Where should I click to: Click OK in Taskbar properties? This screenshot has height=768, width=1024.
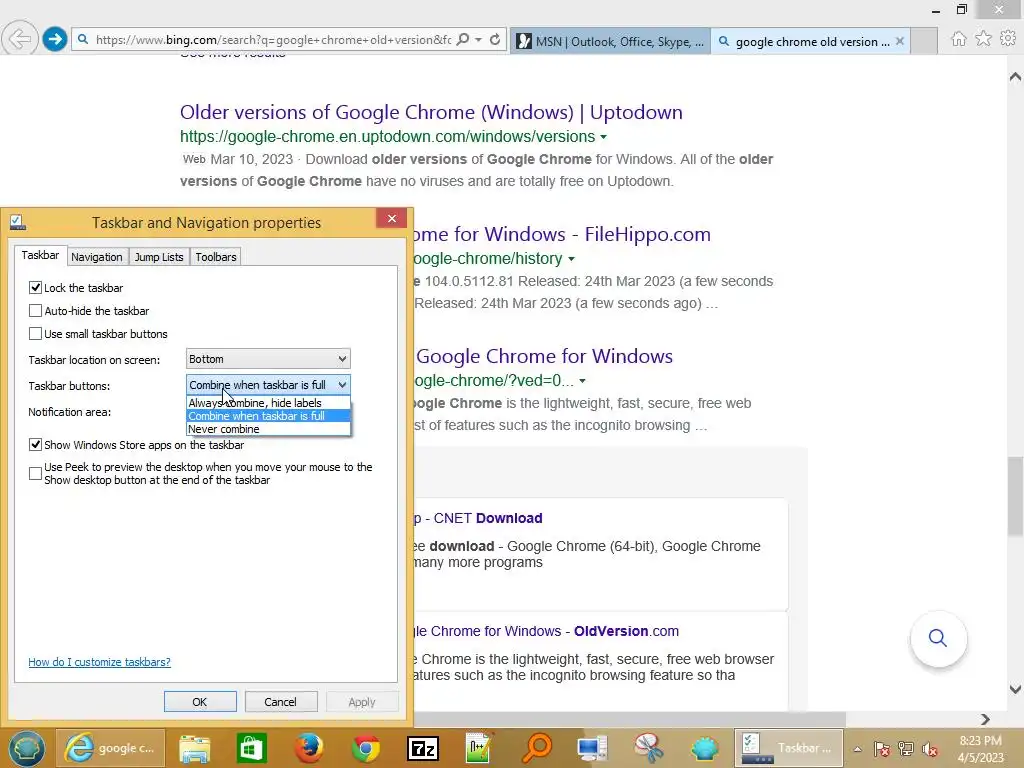click(200, 702)
